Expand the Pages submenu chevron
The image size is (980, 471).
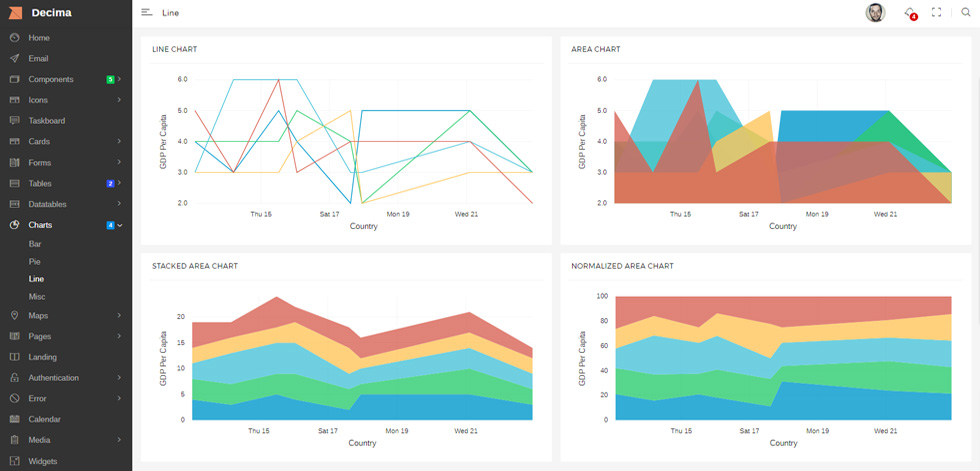click(x=119, y=336)
